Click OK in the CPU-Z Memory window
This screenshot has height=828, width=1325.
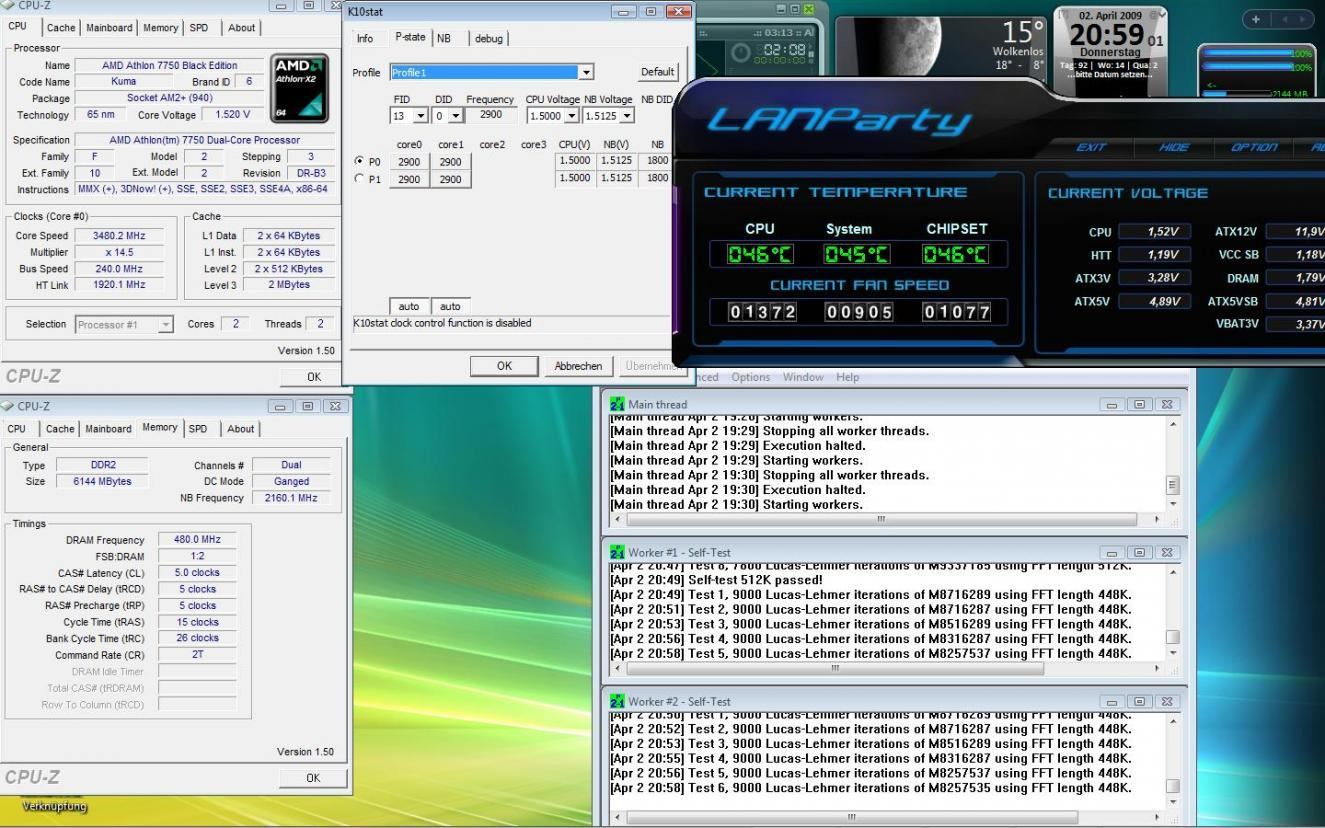(x=313, y=777)
